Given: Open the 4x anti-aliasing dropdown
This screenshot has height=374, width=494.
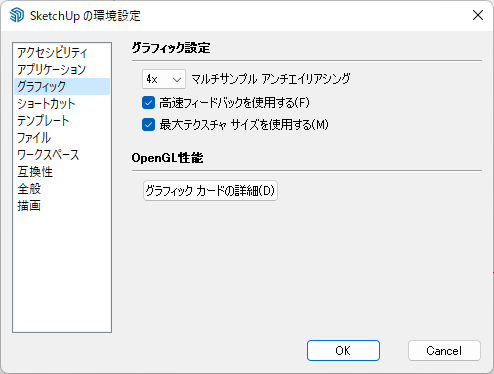Looking at the screenshot, I should tap(164, 79).
